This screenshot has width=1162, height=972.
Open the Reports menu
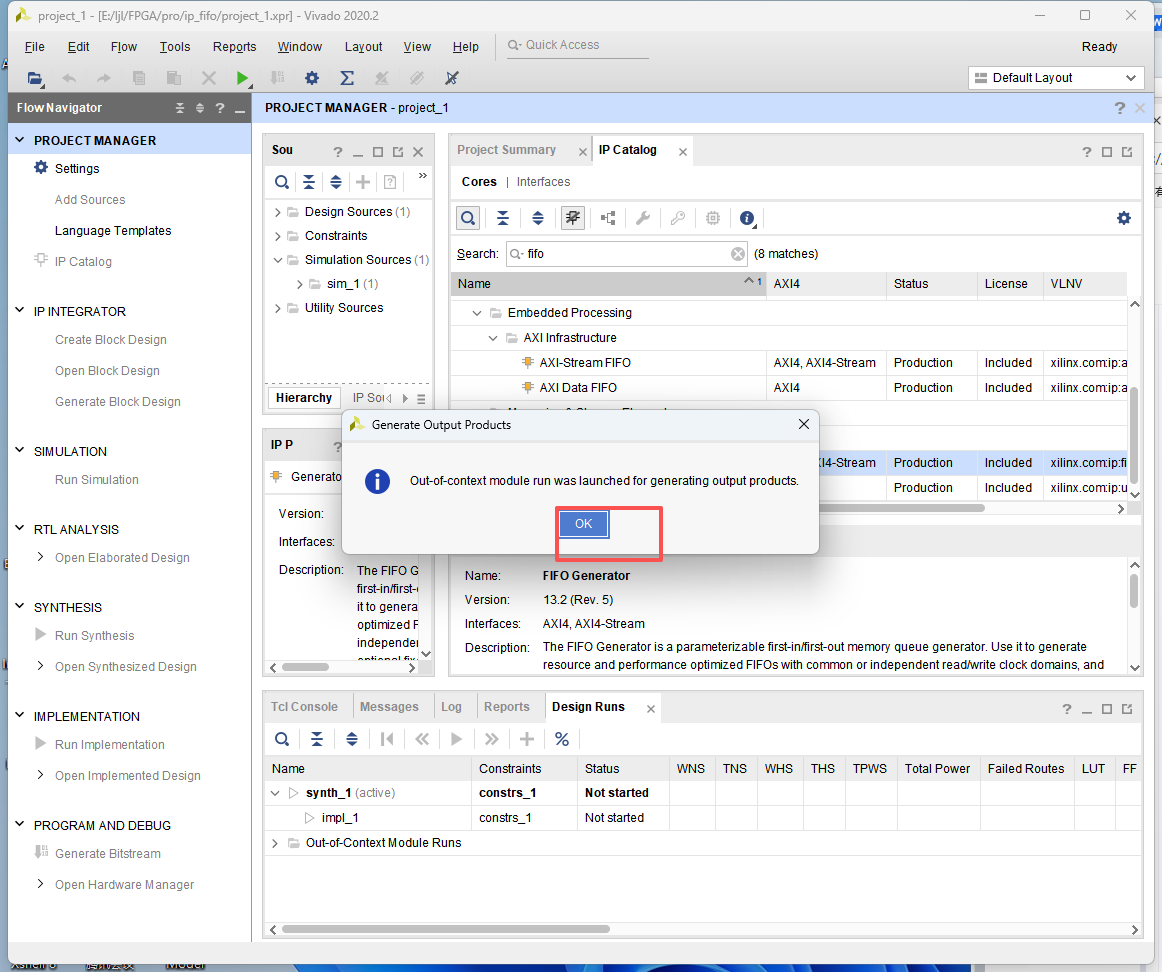[234, 47]
